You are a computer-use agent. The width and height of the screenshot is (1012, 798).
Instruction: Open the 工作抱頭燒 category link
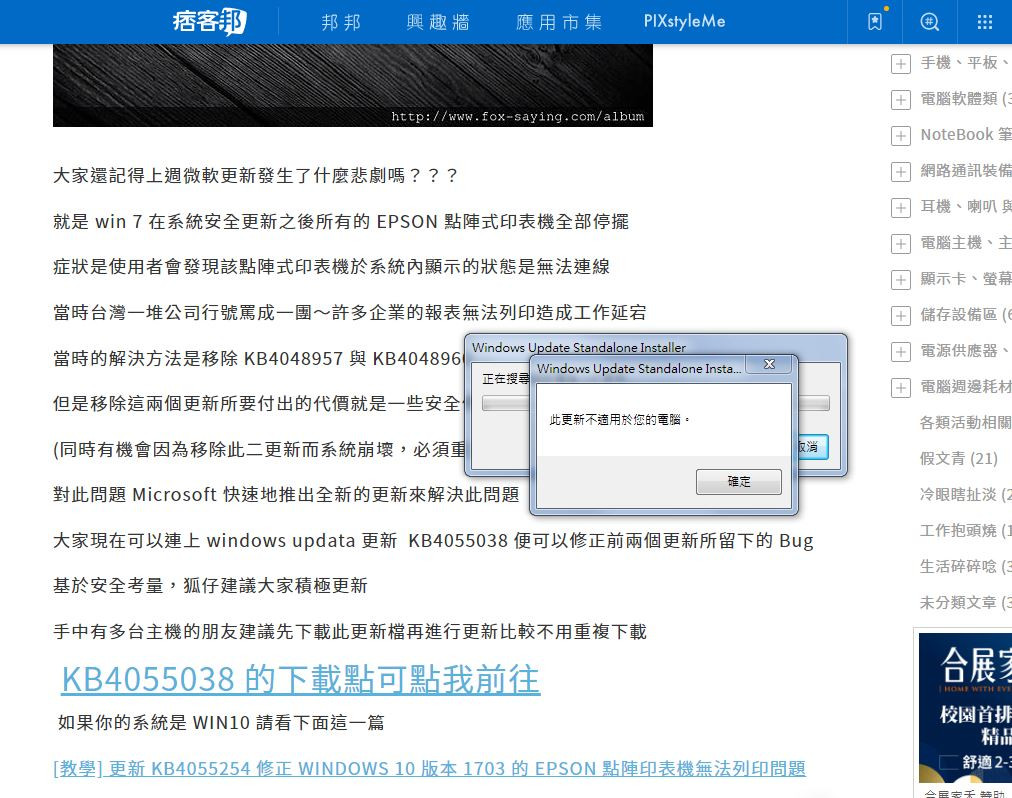pyautogui.click(x=966, y=530)
